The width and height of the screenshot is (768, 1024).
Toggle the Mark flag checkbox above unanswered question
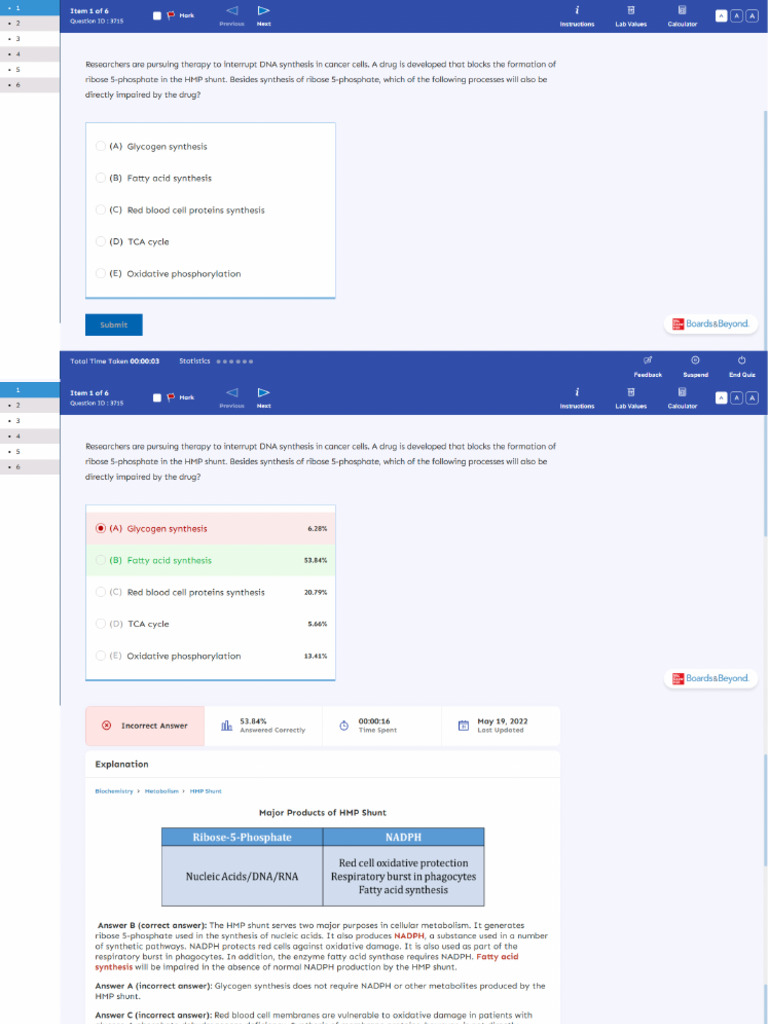pos(157,15)
